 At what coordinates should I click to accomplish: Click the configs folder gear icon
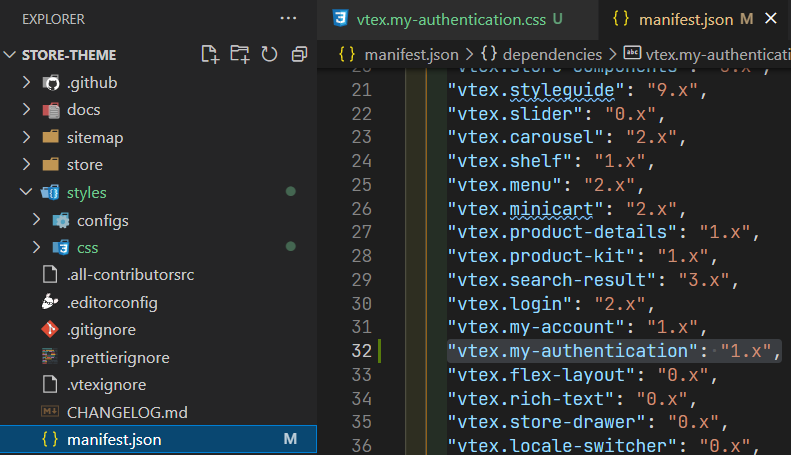61,220
